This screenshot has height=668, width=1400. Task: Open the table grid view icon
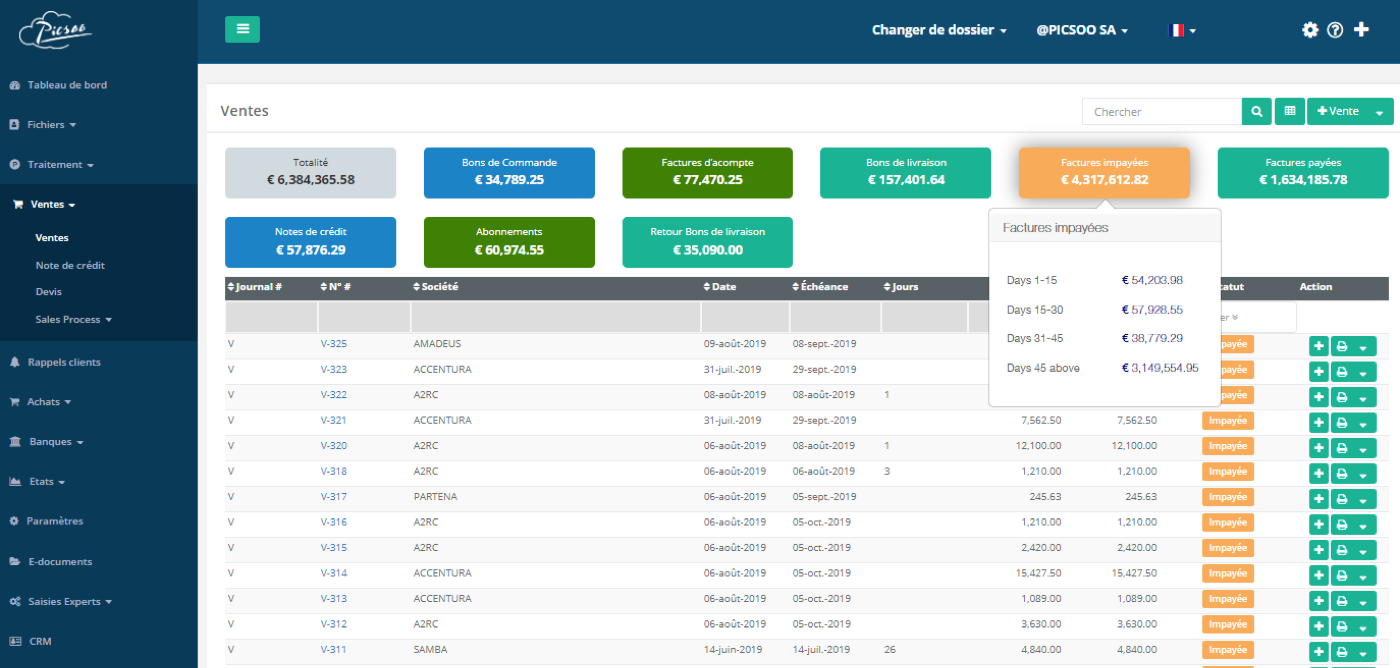pyautogui.click(x=1290, y=111)
